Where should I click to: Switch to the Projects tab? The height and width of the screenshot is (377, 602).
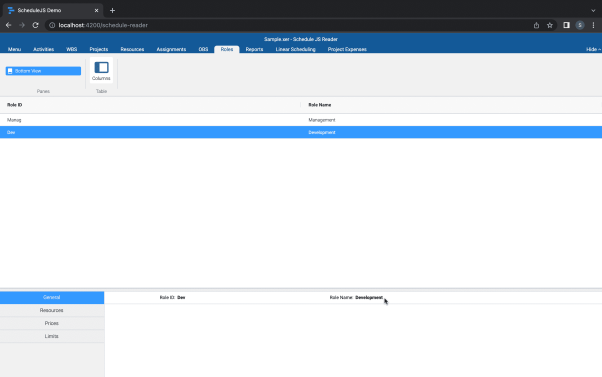point(99,49)
